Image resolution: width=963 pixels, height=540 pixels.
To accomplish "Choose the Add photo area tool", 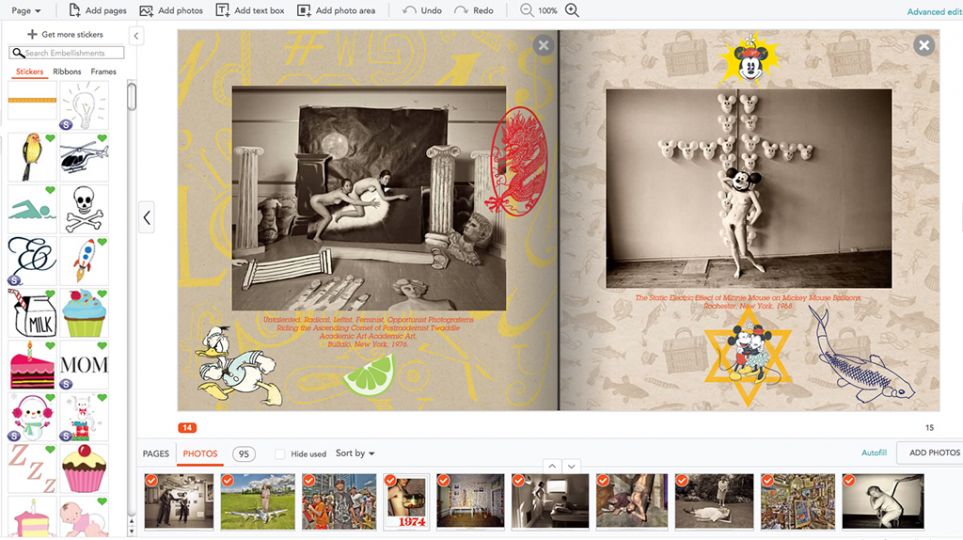I will pos(303,10).
